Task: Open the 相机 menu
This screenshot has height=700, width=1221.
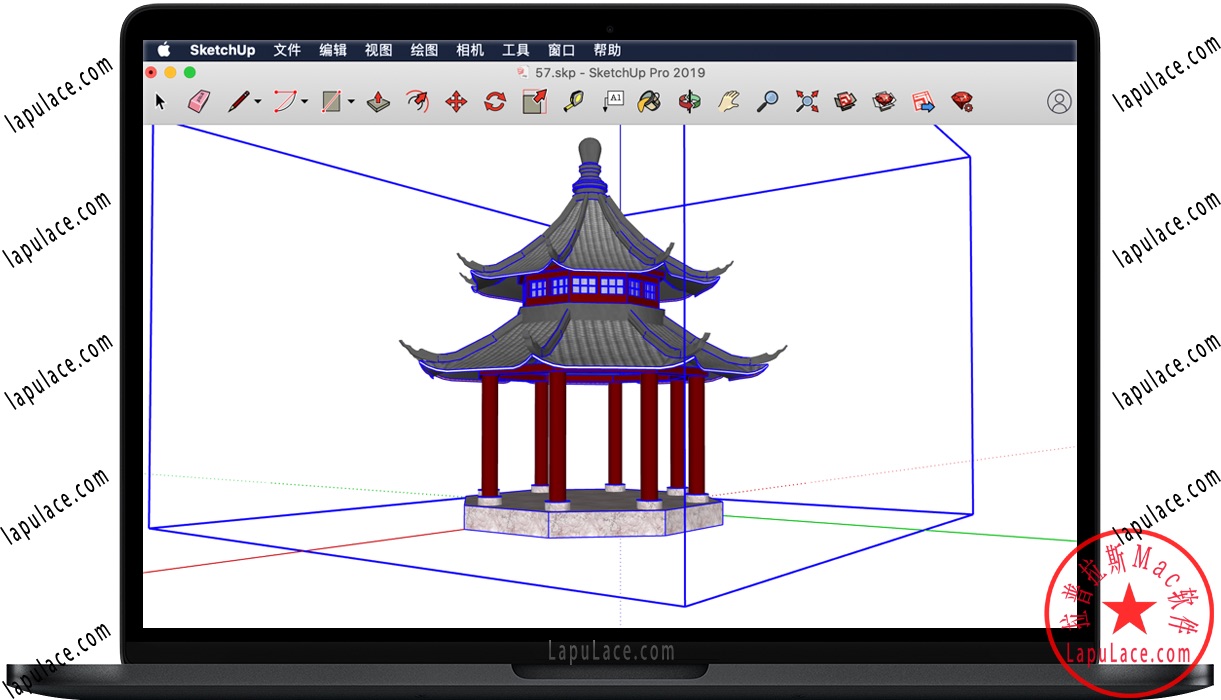Action: point(470,50)
